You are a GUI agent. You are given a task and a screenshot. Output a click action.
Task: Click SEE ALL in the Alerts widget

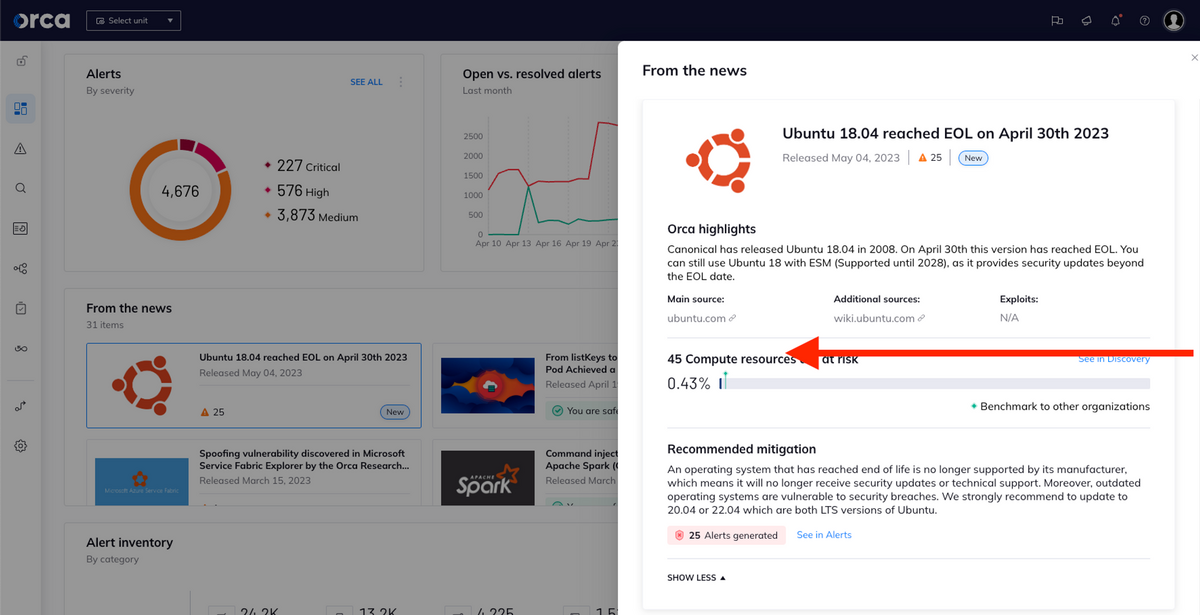point(366,82)
